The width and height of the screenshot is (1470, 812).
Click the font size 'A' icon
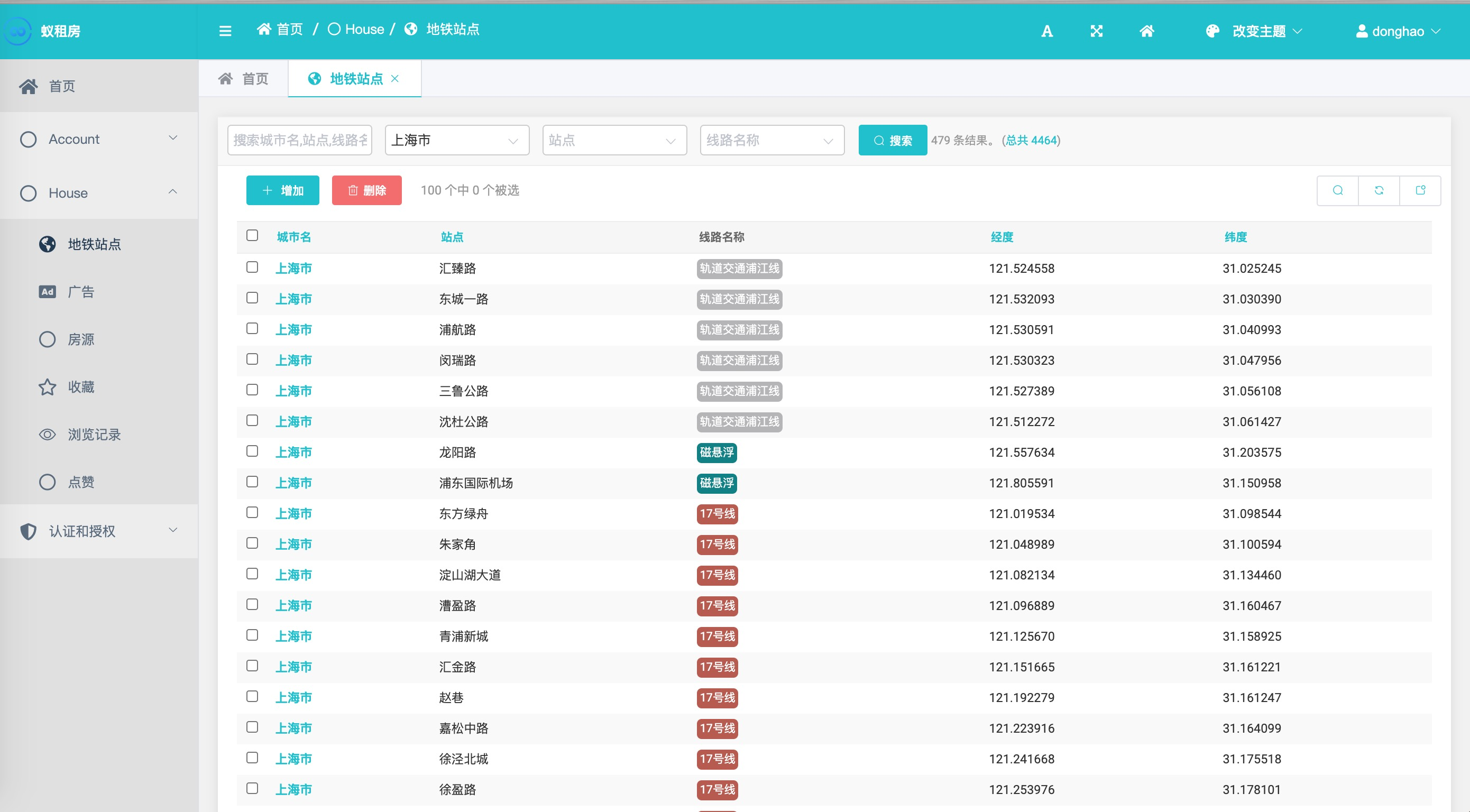pyautogui.click(x=1046, y=31)
